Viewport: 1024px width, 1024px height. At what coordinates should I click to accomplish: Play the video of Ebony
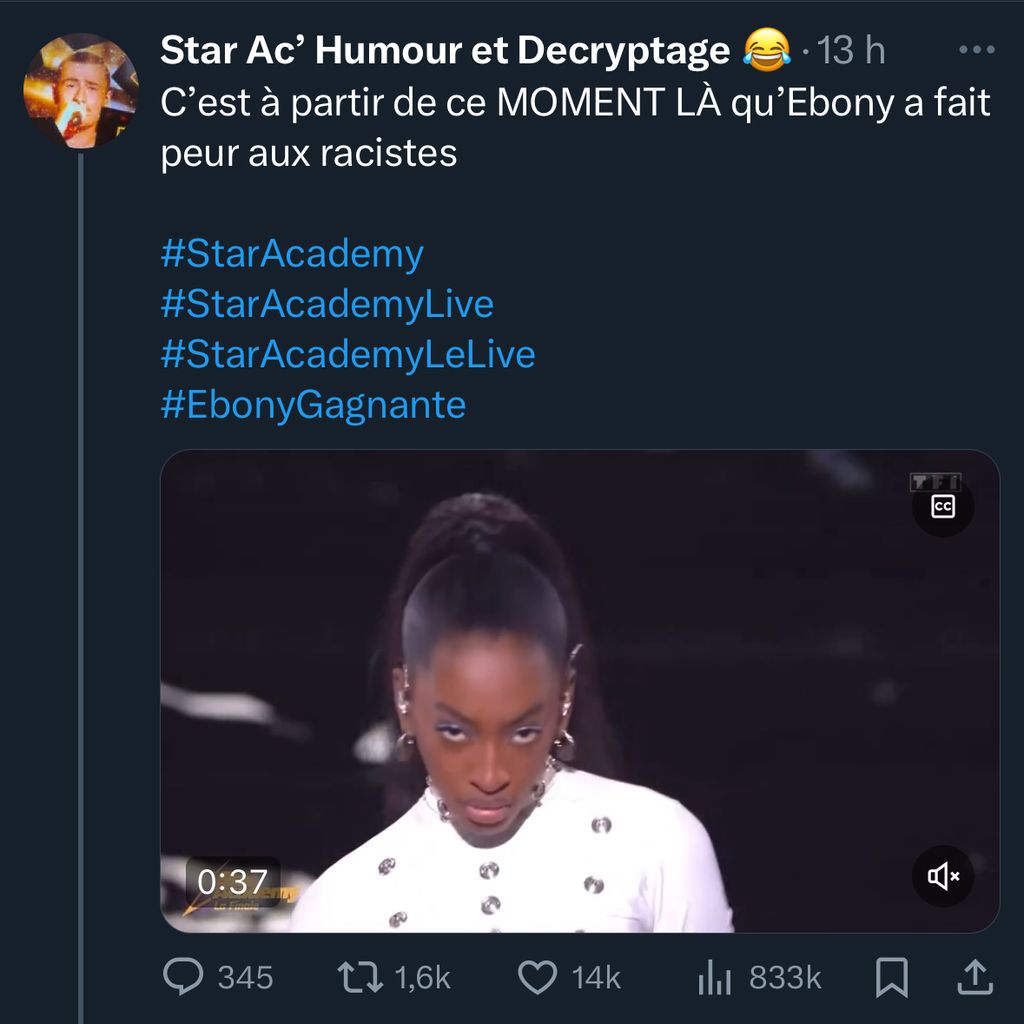580,690
